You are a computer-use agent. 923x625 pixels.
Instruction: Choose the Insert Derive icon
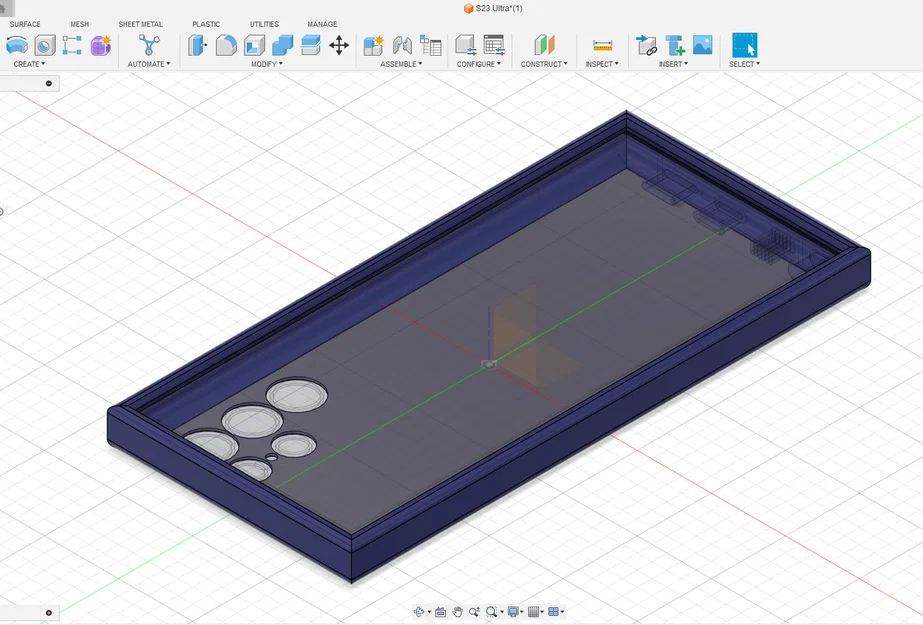(646, 45)
